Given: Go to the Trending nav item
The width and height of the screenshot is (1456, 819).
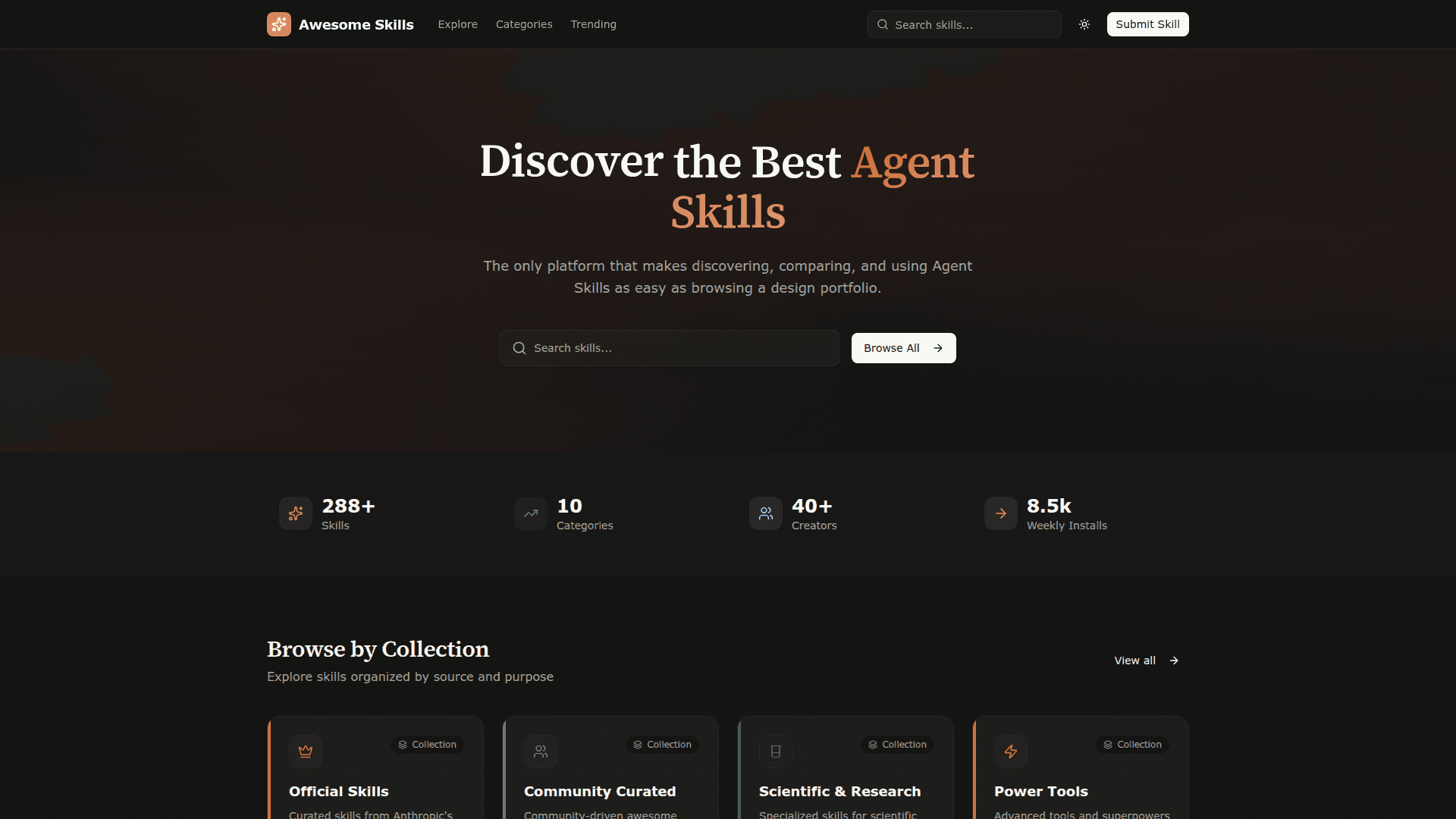Looking at the screenshot, I should click(x=593, y=24).
